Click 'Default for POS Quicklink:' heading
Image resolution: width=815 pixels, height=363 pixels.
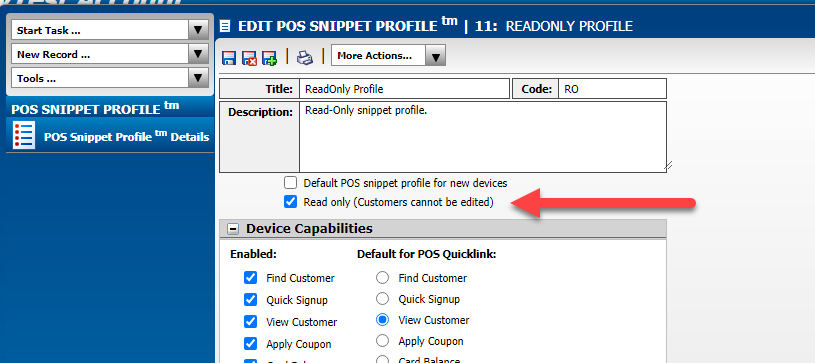(x=426, y=254)
